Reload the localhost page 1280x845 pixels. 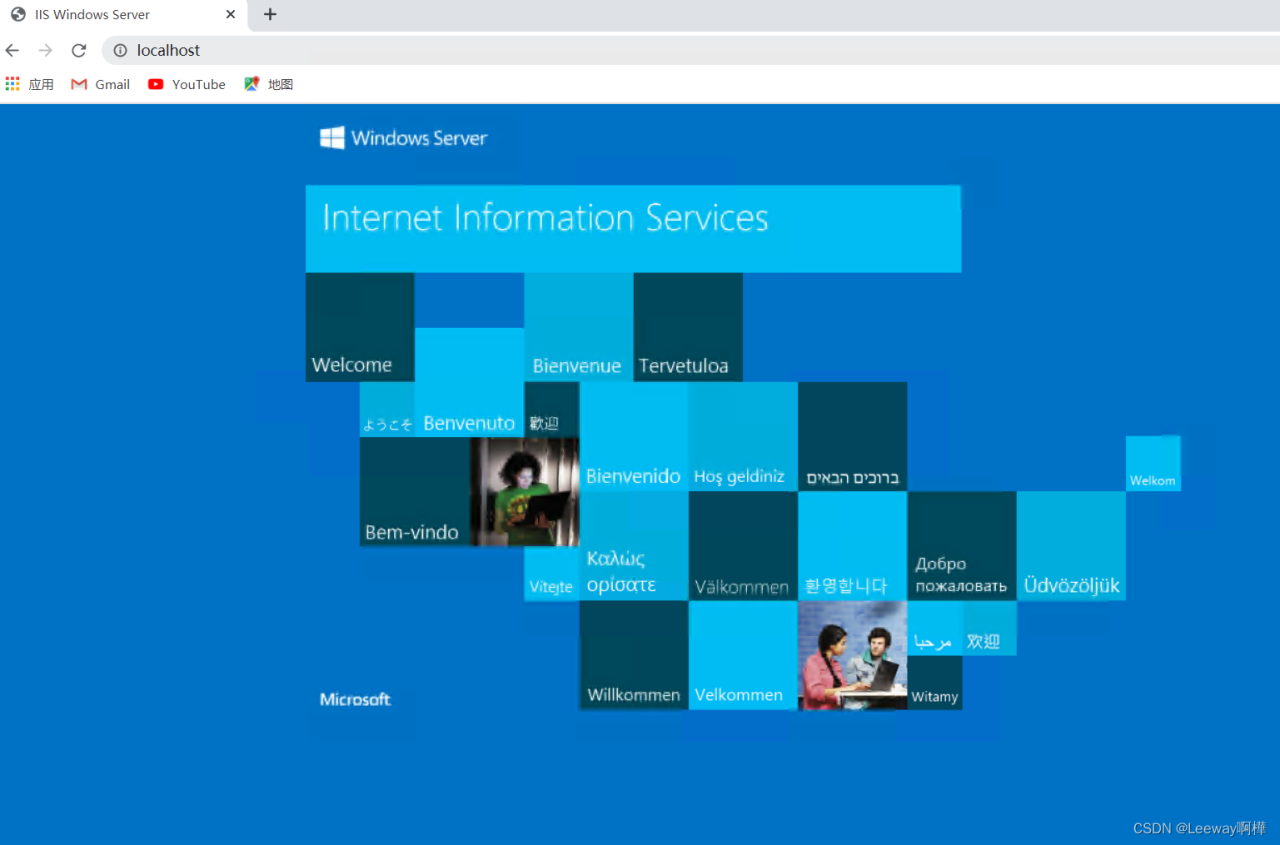pyautogui.click(x=79, y=50)
